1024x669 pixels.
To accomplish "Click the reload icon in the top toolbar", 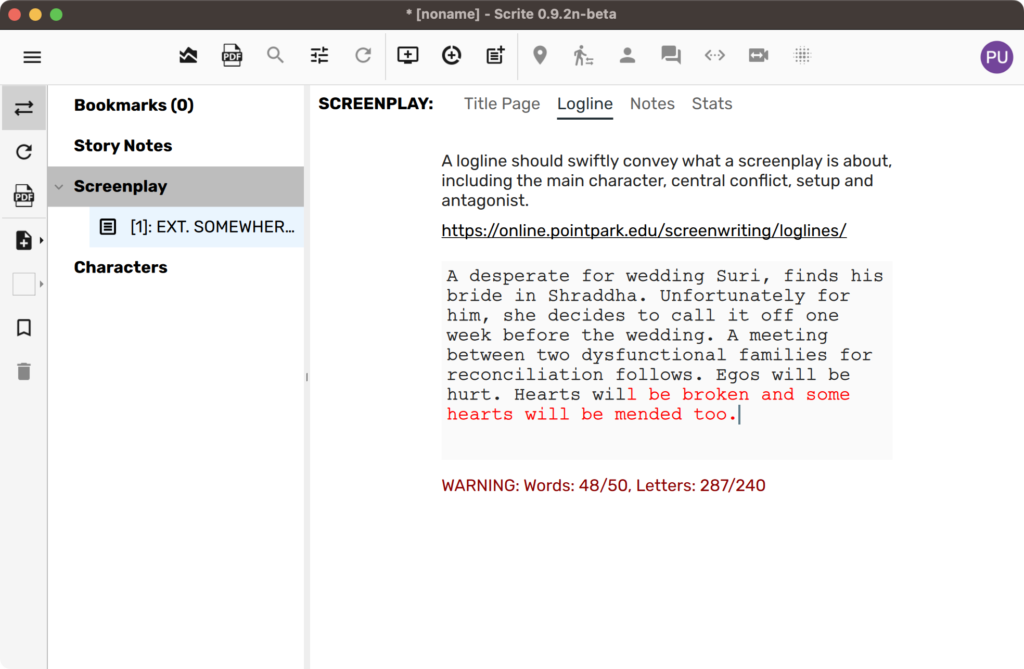I will coord(363,55).
